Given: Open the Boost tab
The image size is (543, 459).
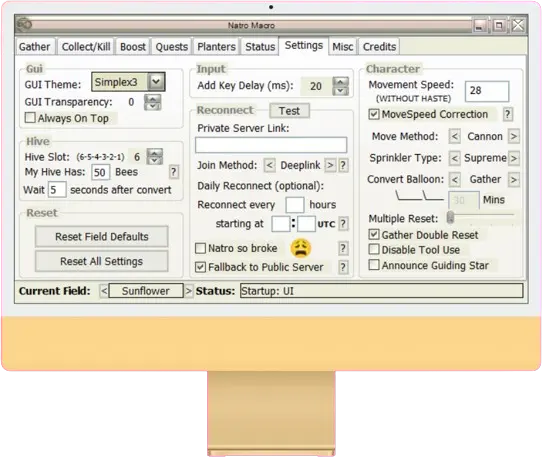Looking at the screenshot, I should pos(133,47).
